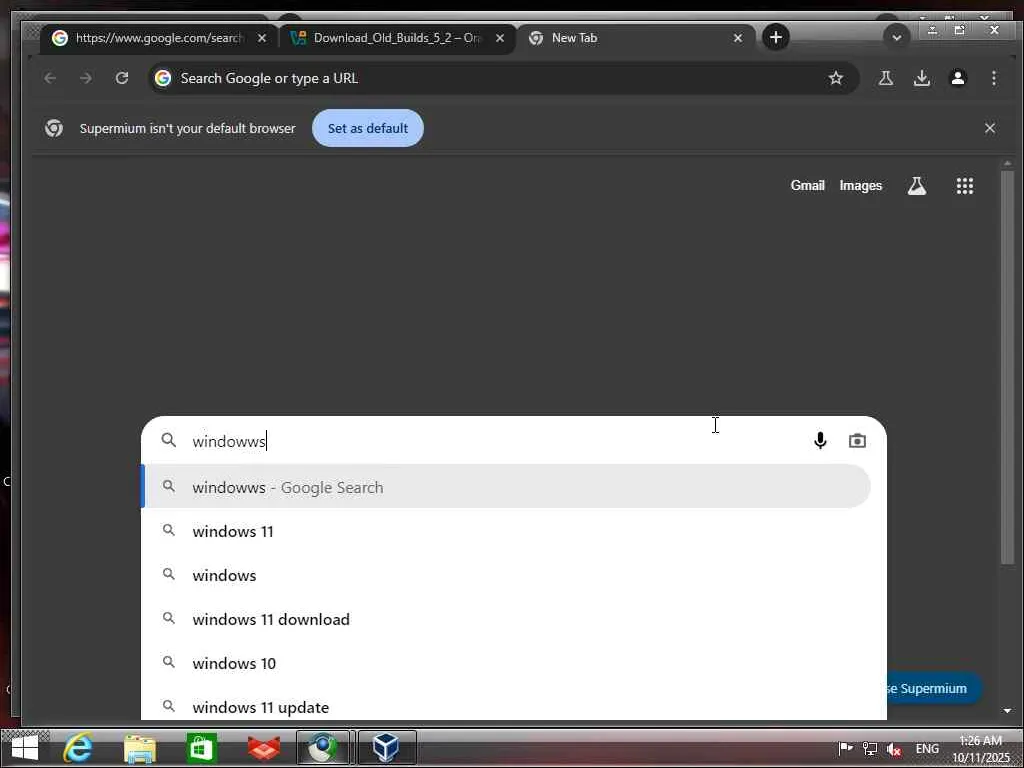Open the experiments flask icon in toolbar
1024x768 pixels.
tap(886, 78)
